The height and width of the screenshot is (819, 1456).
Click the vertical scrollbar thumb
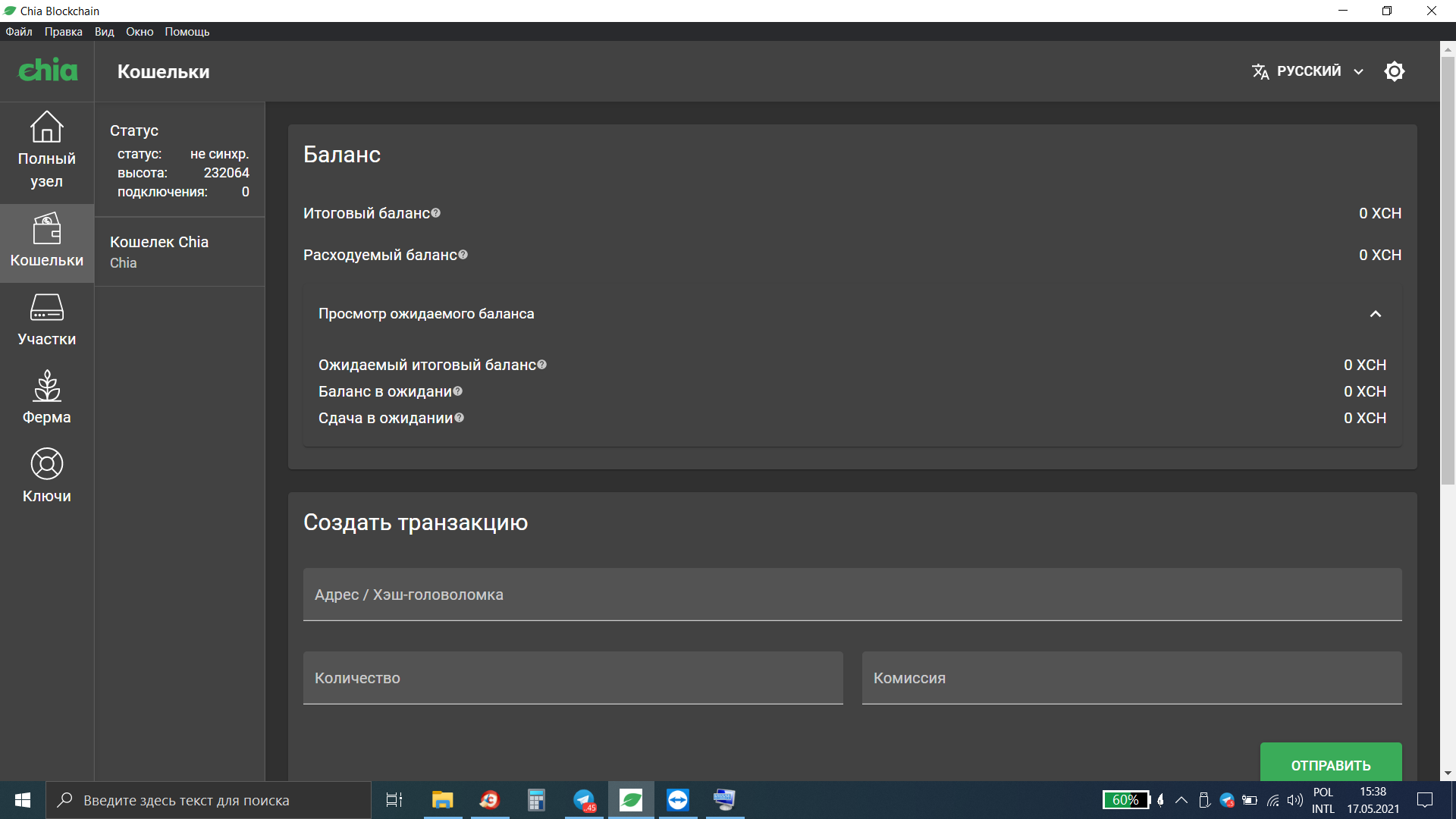point(1448,270)
